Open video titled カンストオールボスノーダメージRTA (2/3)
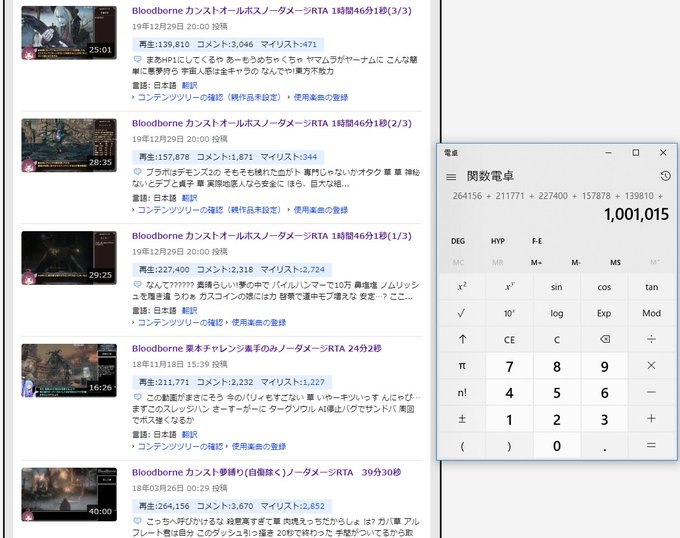Viewport: 680px width, 538px height. coord(272,124)
